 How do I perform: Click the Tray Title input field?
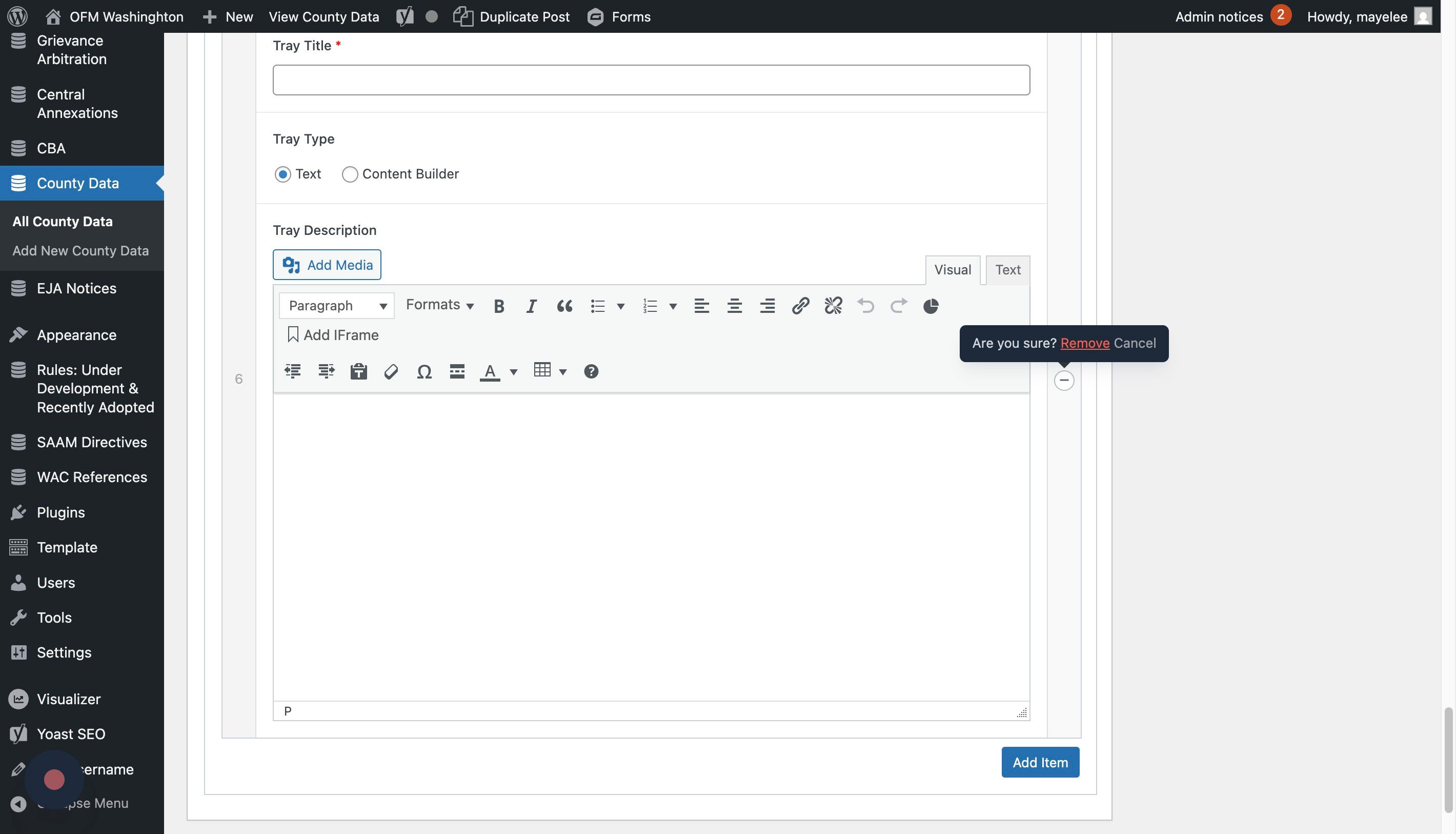651,80
